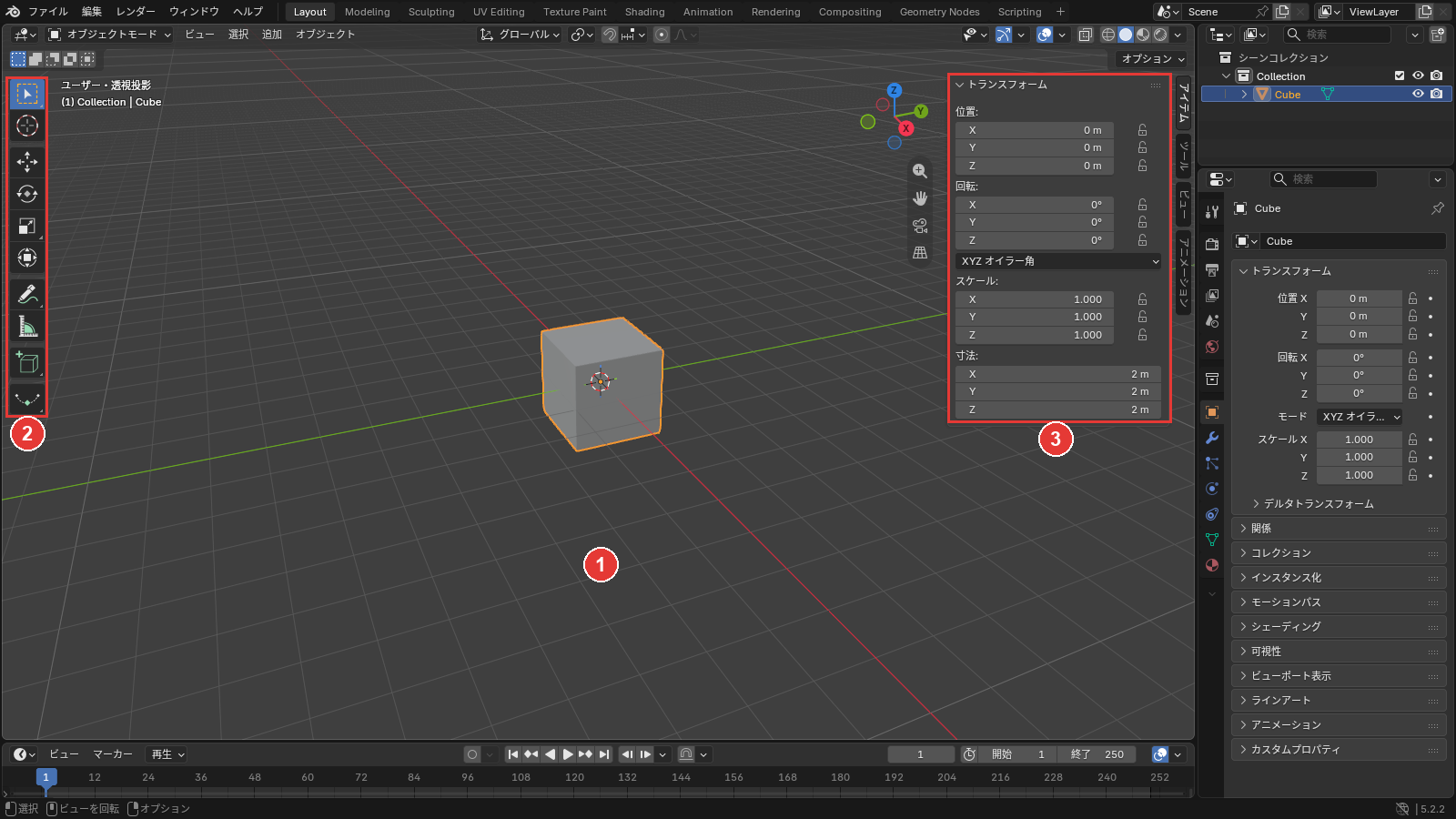Image resolution: width=1456 pixels, height=819 pixels.
Task: Open the Object Data mesh properties tab
Action: [x=1212, y=540]
